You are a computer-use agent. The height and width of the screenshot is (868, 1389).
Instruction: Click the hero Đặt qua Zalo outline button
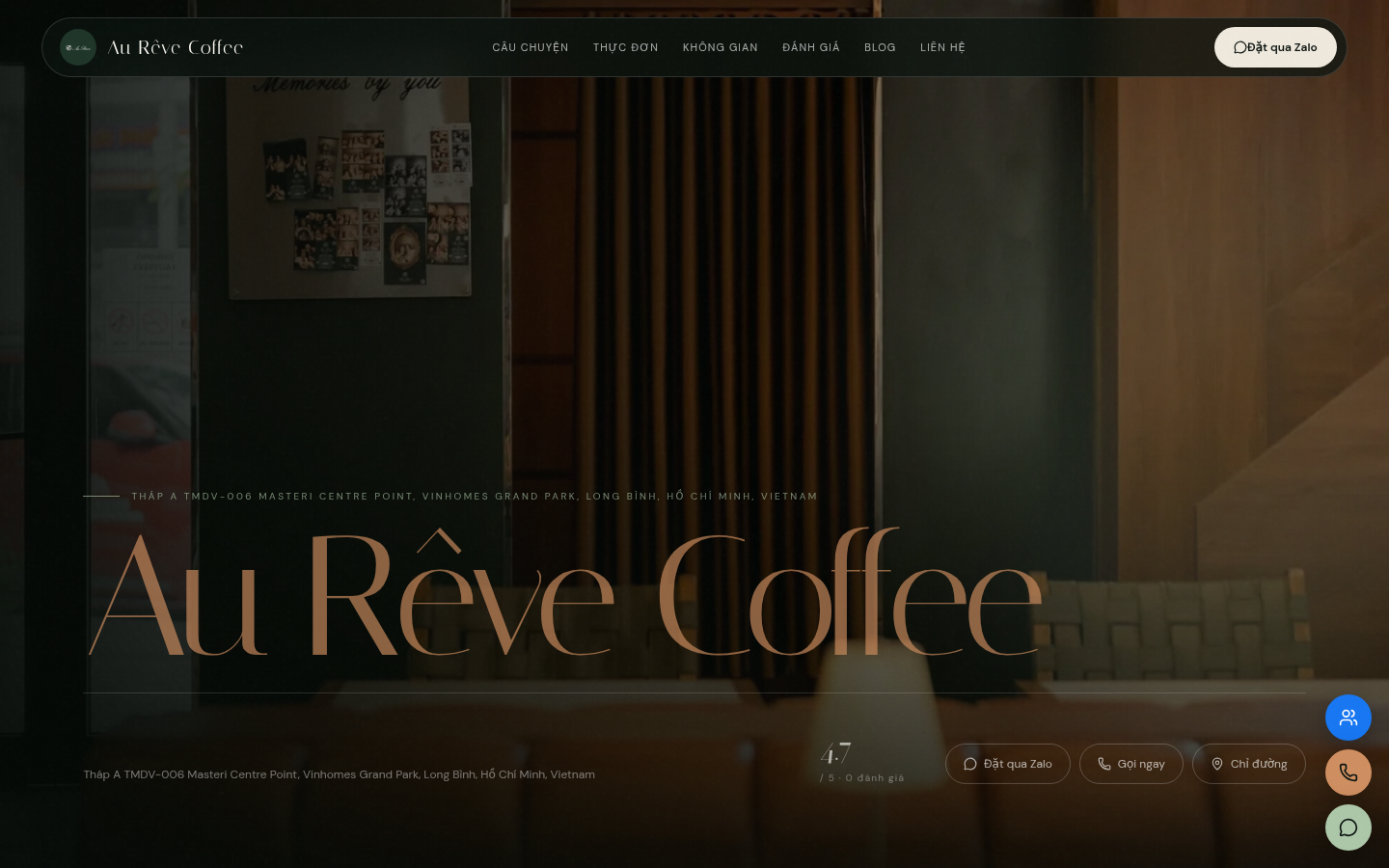pos(1008,764)
